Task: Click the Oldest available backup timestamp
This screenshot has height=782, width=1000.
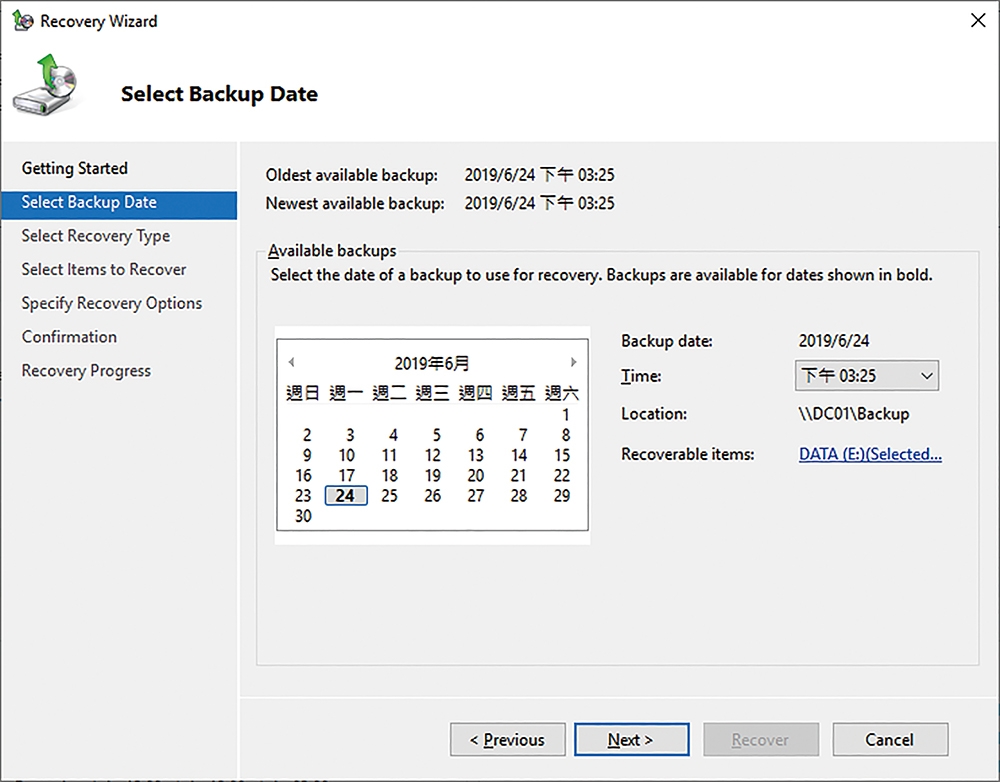Action: 540,175
